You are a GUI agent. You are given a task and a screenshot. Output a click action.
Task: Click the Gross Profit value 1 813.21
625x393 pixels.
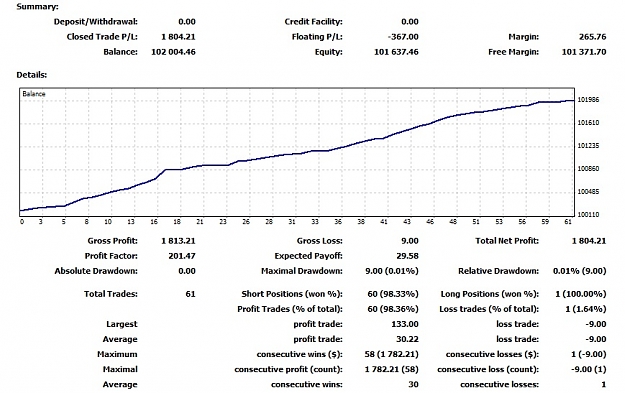[x=178, y=241]
